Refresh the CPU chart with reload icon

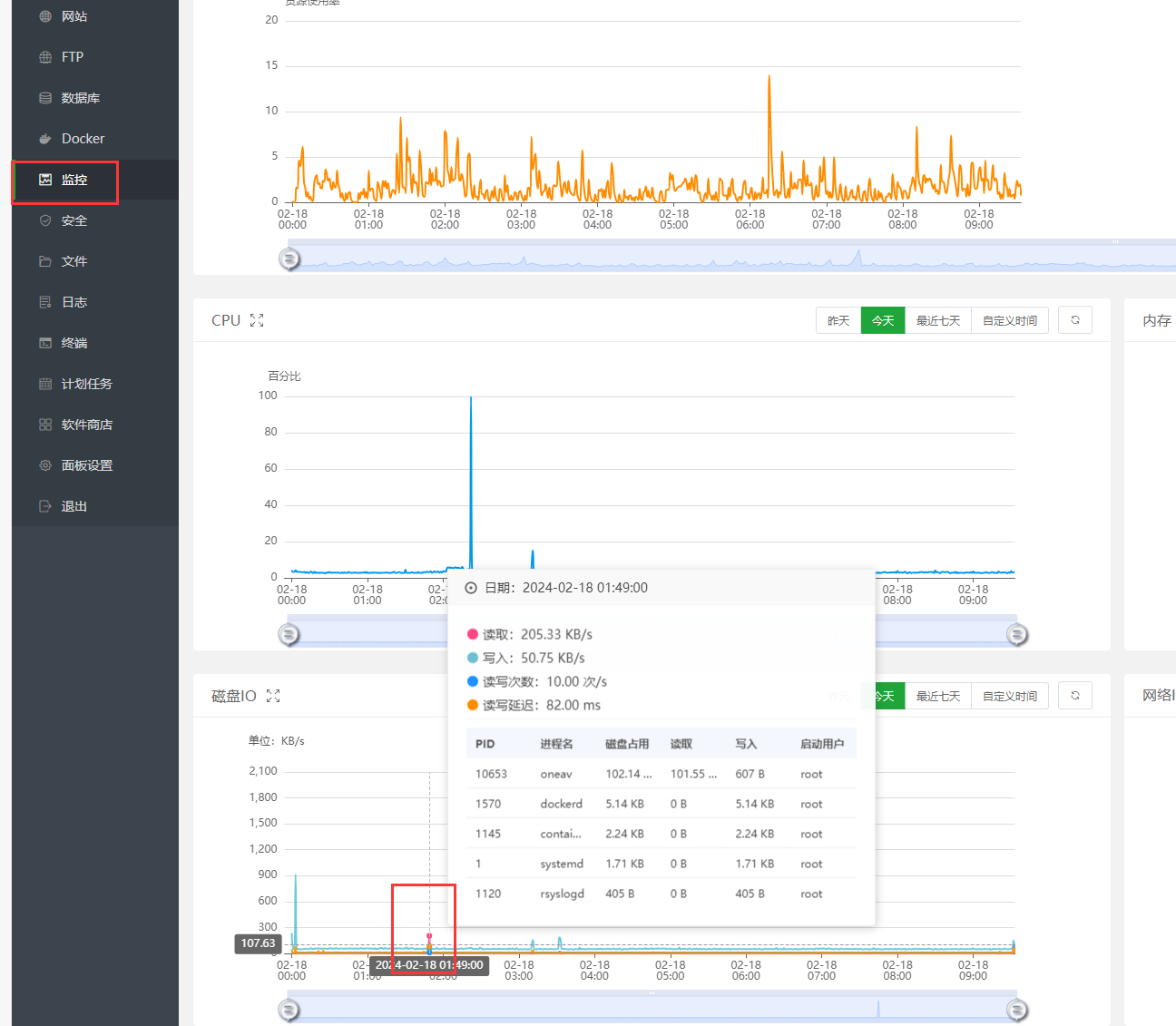1075,320
